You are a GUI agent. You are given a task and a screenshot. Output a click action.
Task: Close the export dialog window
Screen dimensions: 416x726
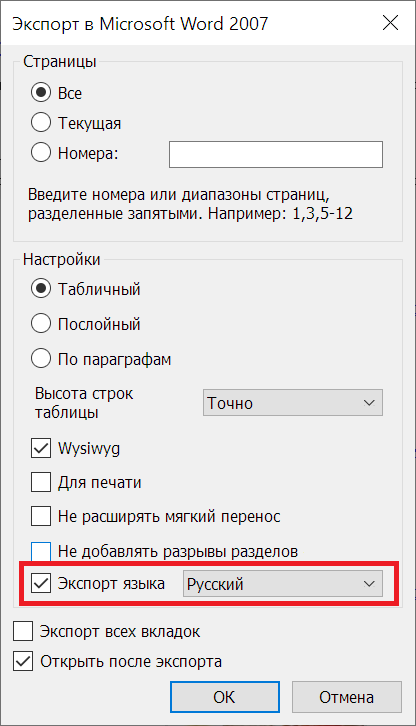pos(391,23)
